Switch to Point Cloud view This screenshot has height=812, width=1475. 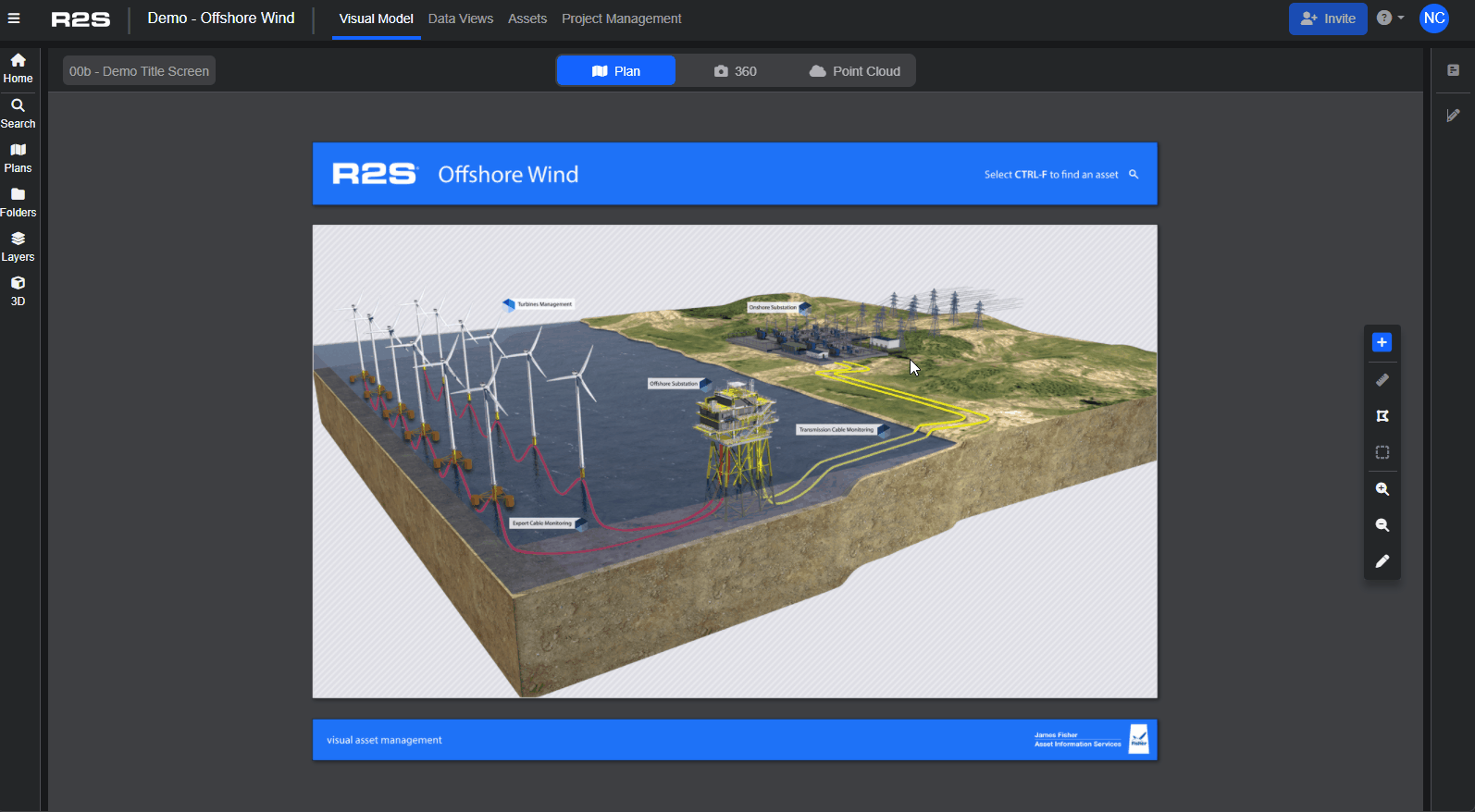pyautogui.click(x=854, y=71)
